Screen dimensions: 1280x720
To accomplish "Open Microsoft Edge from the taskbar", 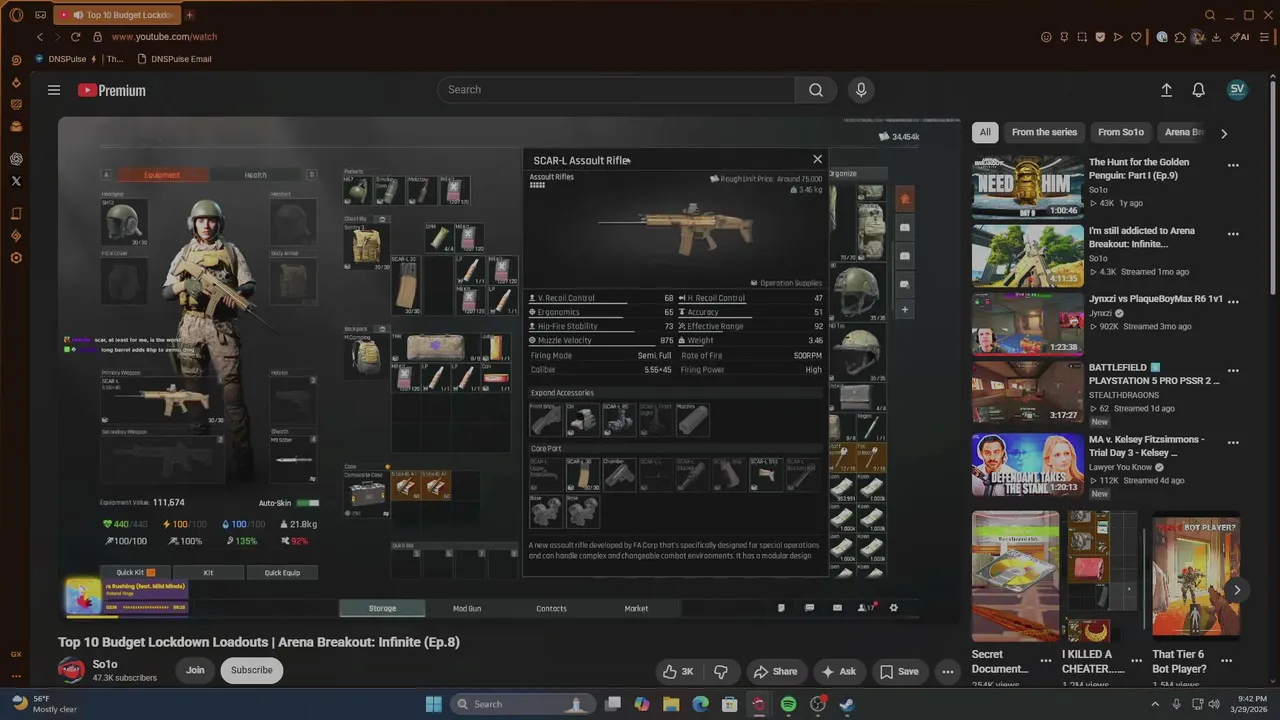I will click(700, 704).
